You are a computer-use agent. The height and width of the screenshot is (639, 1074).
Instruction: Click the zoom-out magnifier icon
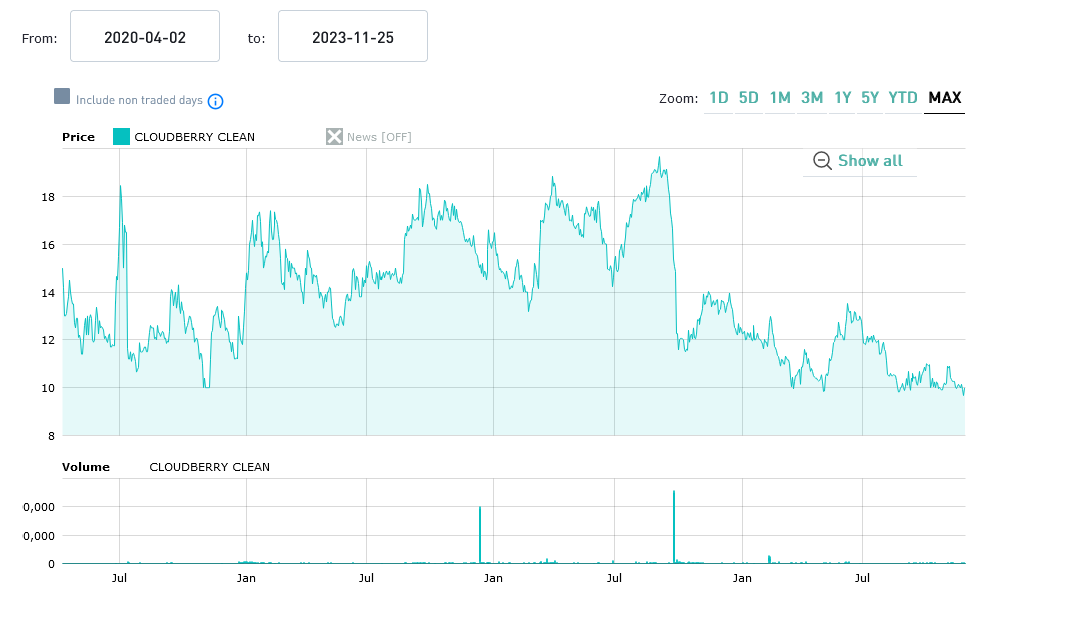(x=822, y=161)
